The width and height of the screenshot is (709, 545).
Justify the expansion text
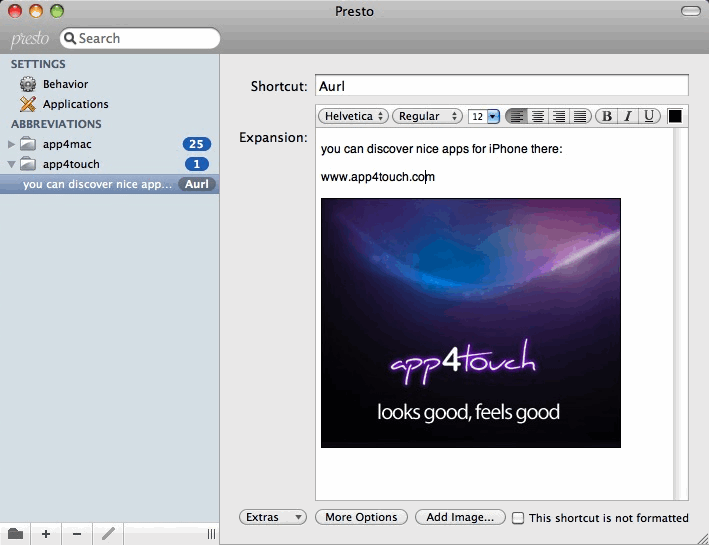click(580, 116)
